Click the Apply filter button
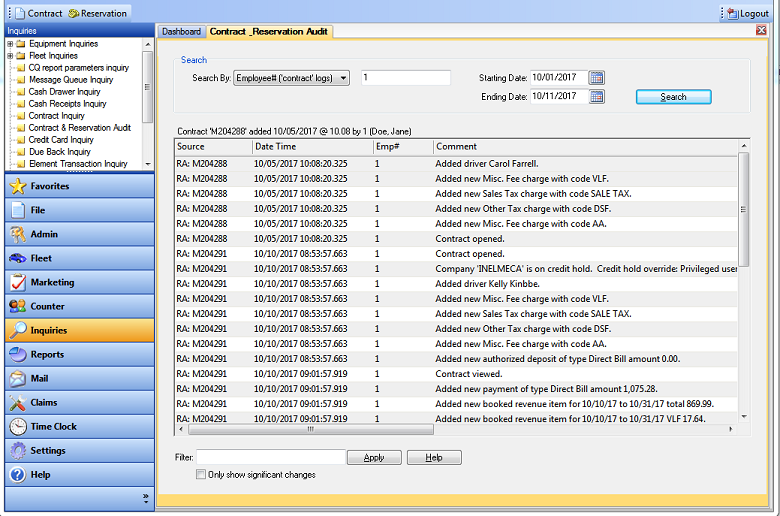 pyautogui.click(x=374, y=457)
